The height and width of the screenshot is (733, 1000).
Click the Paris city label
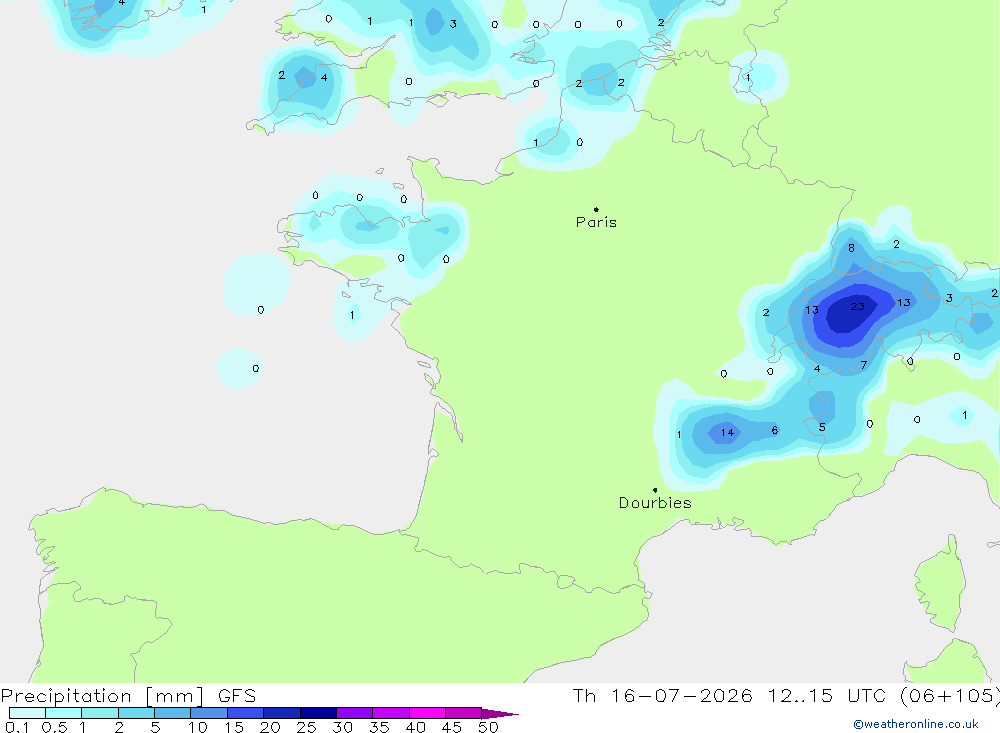click(x=596, y=222)
